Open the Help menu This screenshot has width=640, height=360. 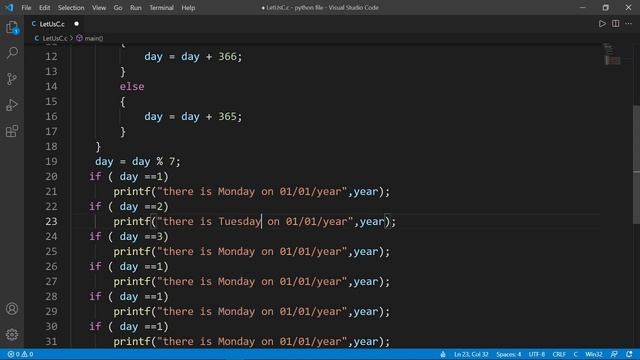(188, 8)
